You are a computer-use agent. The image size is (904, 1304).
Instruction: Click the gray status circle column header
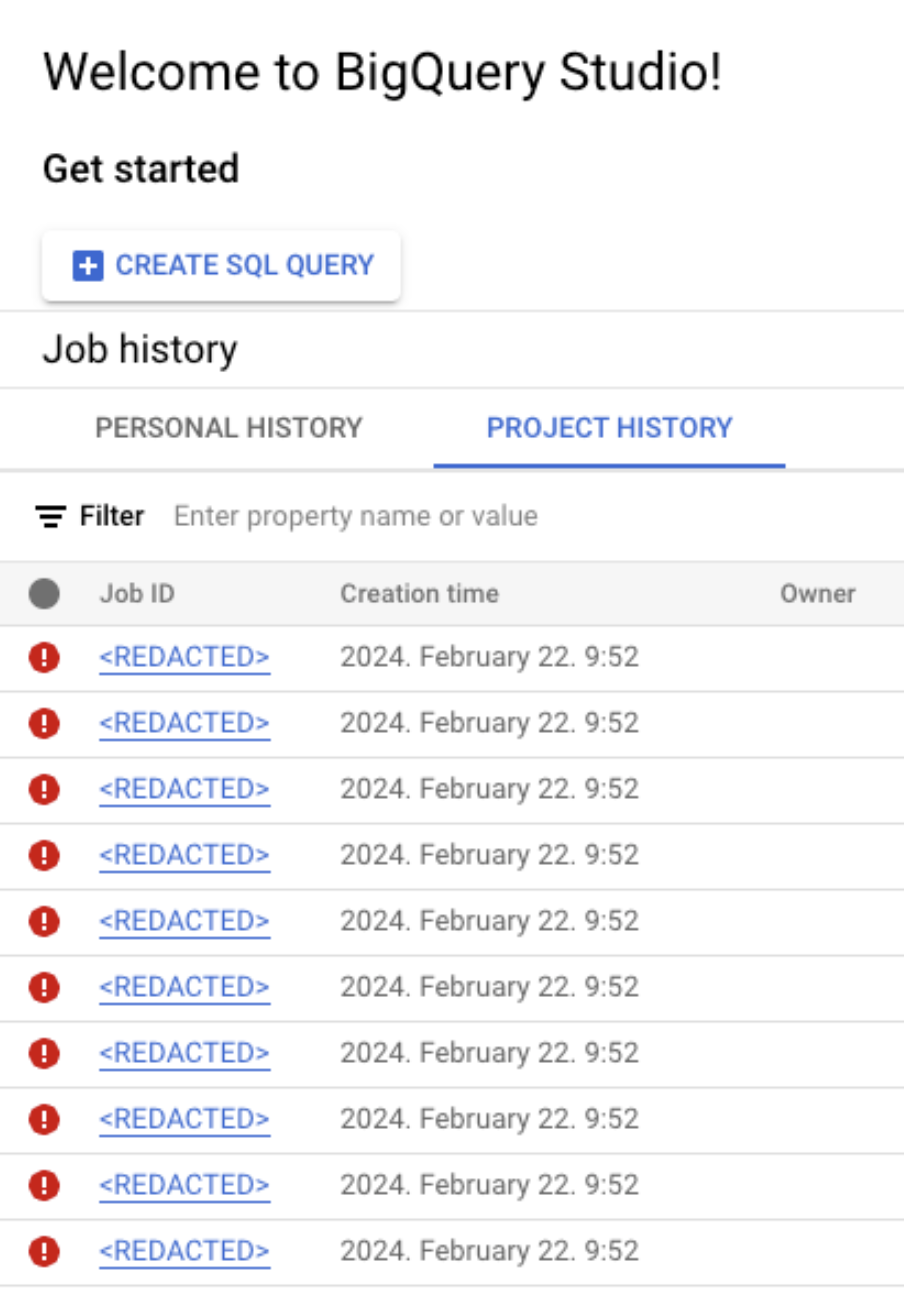pyautogui.click(x=44, y=594)
